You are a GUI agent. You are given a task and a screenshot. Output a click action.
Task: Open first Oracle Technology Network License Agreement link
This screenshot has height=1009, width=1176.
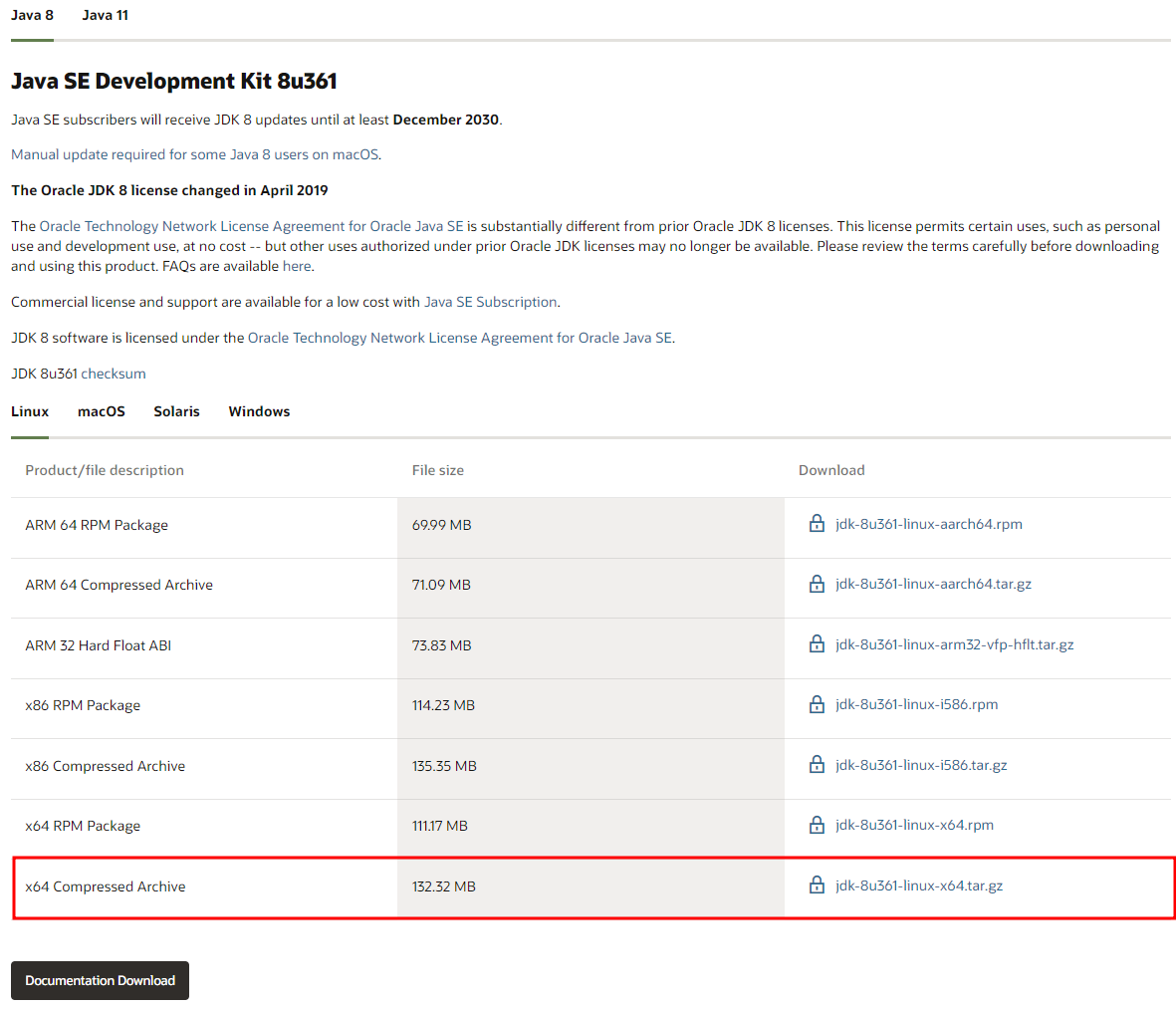[251, 226]
